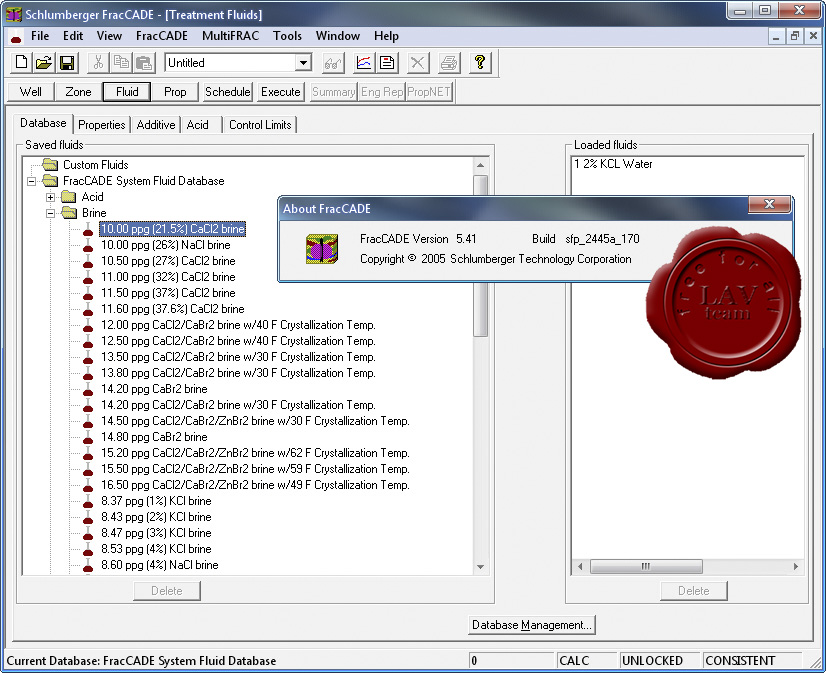The image size is (826, 673).
Task: Click the yellow question mark Help icon
Action: click(480, 63)
